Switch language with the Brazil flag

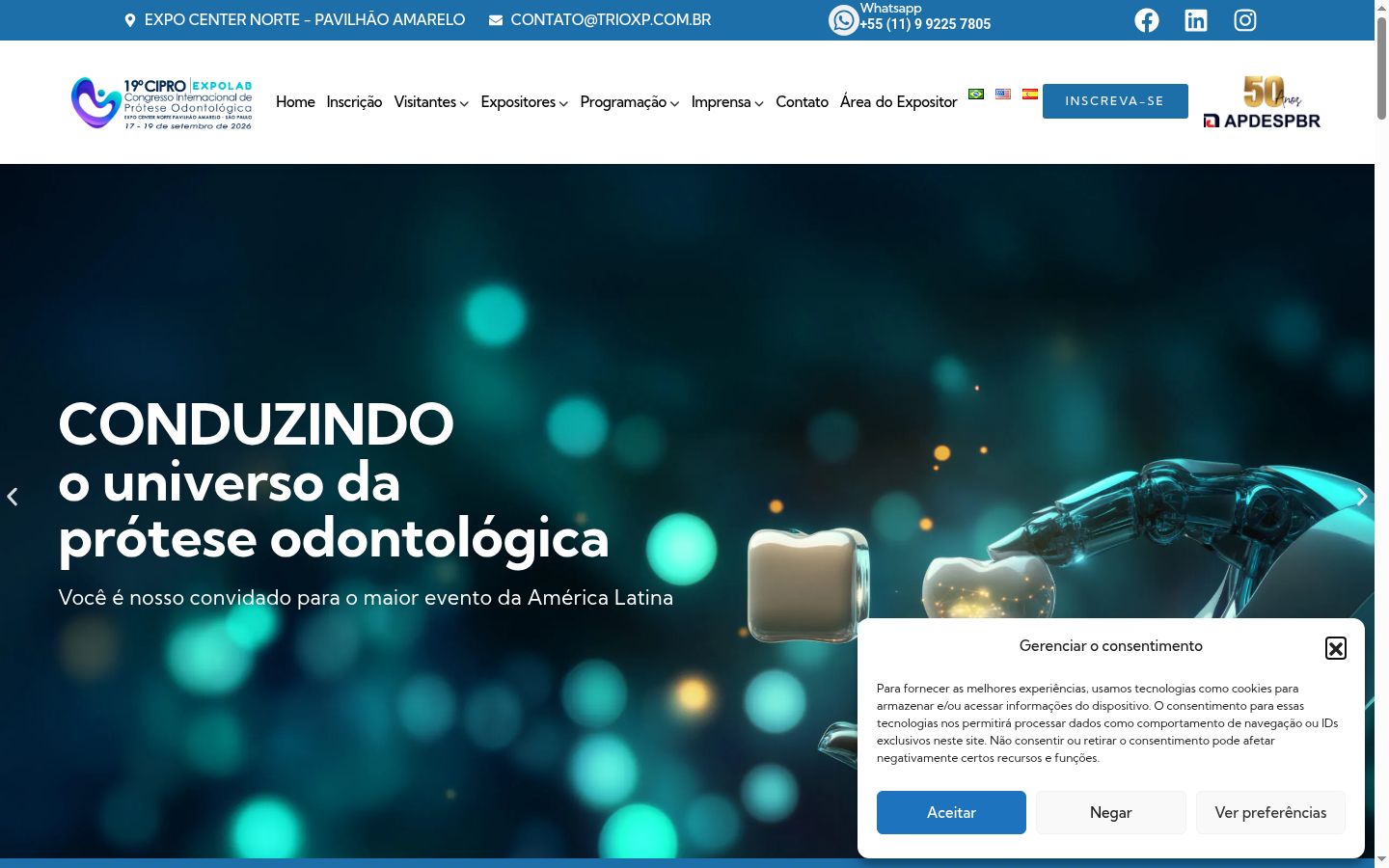[x=976, y=94]
